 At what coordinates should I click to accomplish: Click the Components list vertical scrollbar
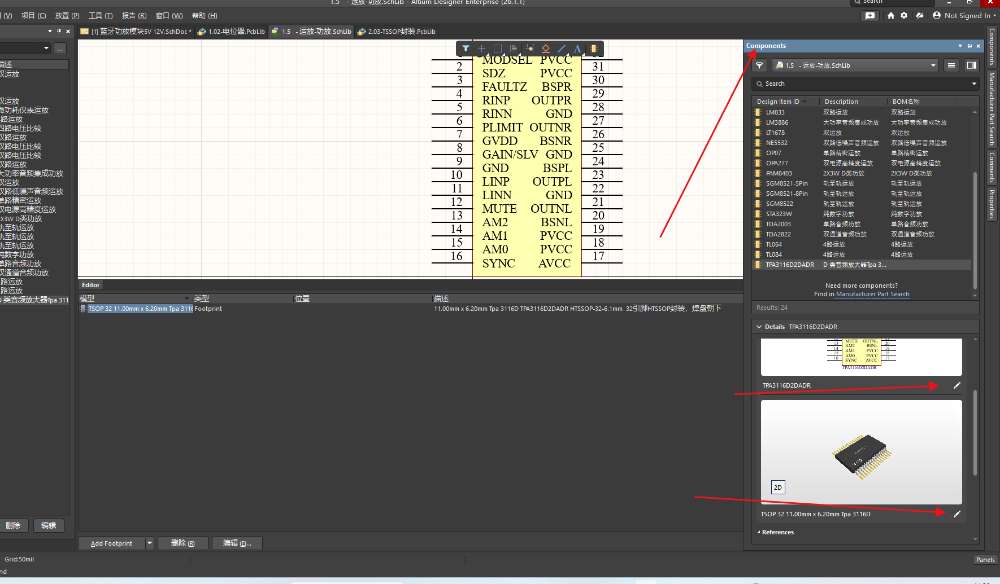[x=974, y=230]
